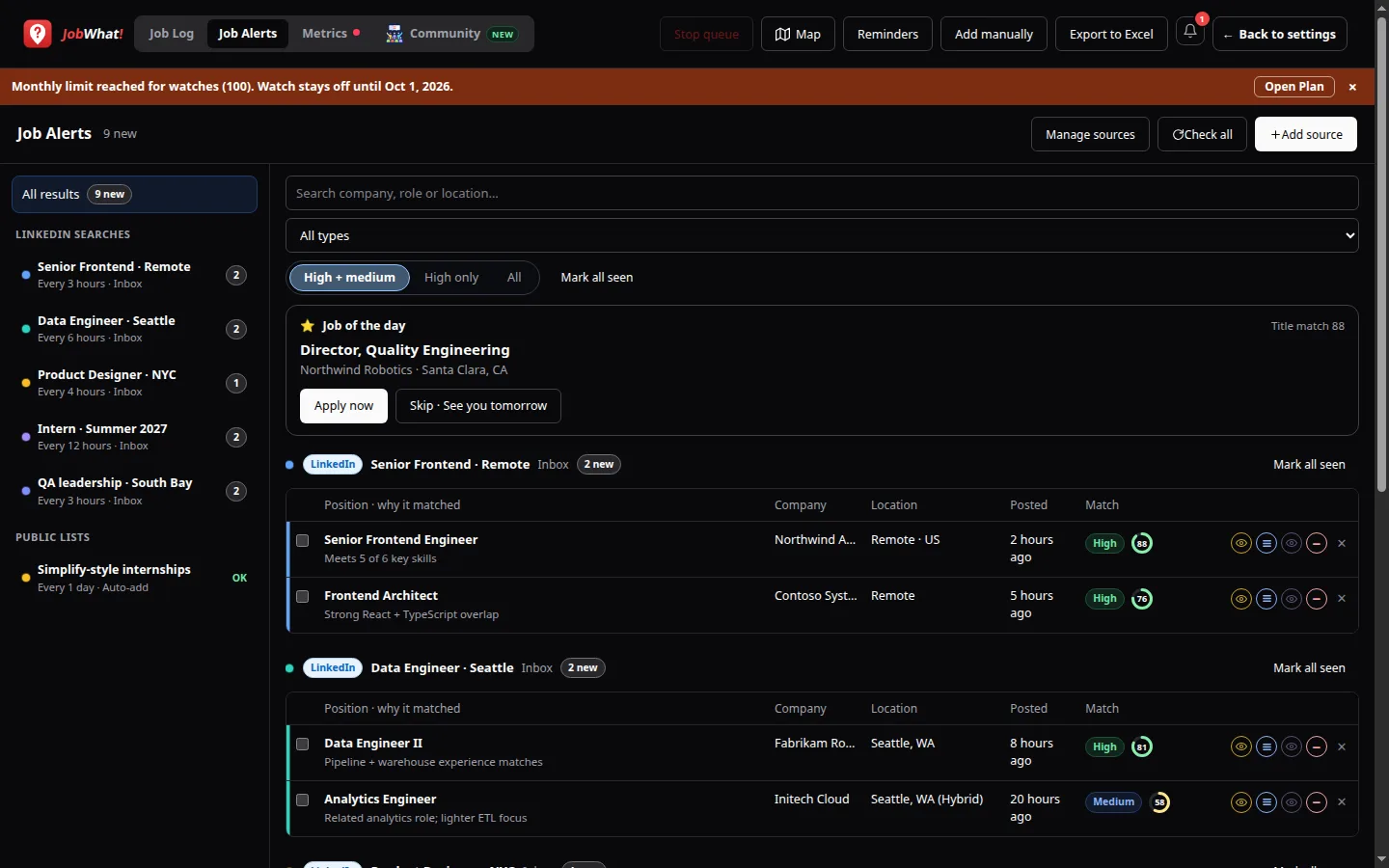This screenshot has width=1389, height=868.
Task: Dismiss the Senior Frontend Engineer row with X
Action: click(x=1342, y=543)
